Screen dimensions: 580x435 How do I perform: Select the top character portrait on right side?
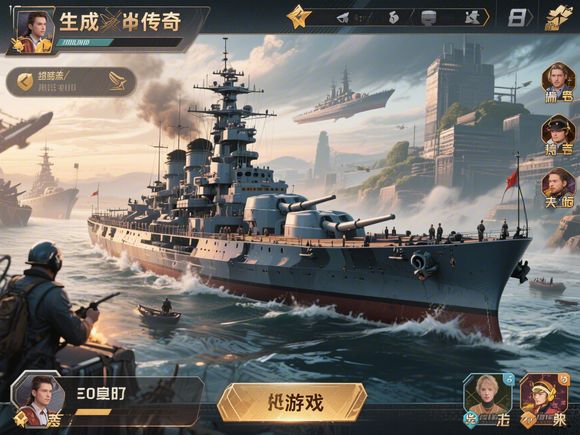(559, 82)
